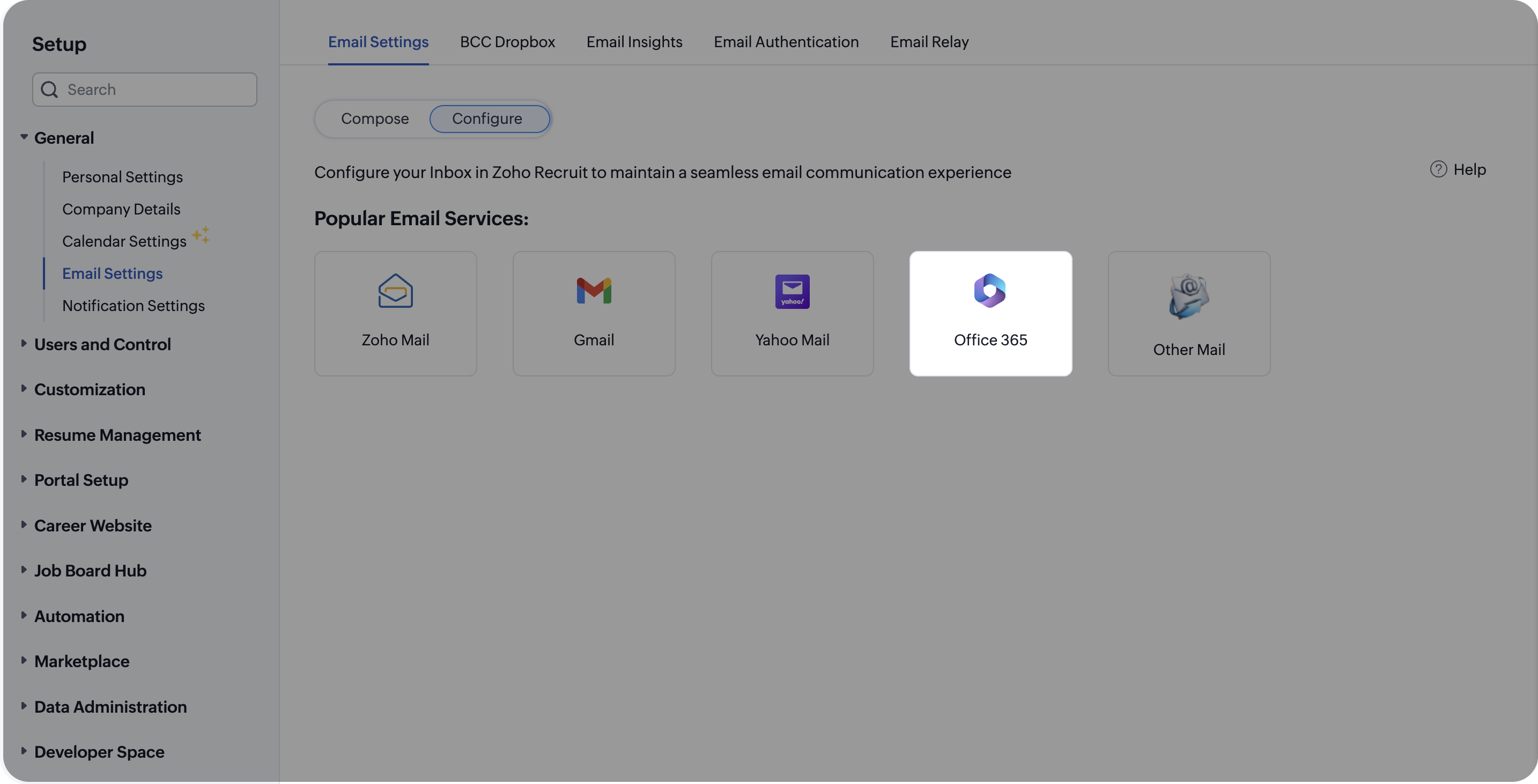Click the Gmail logo icon
Screen dimensions: 1538x784
click(x=594, y=291)
